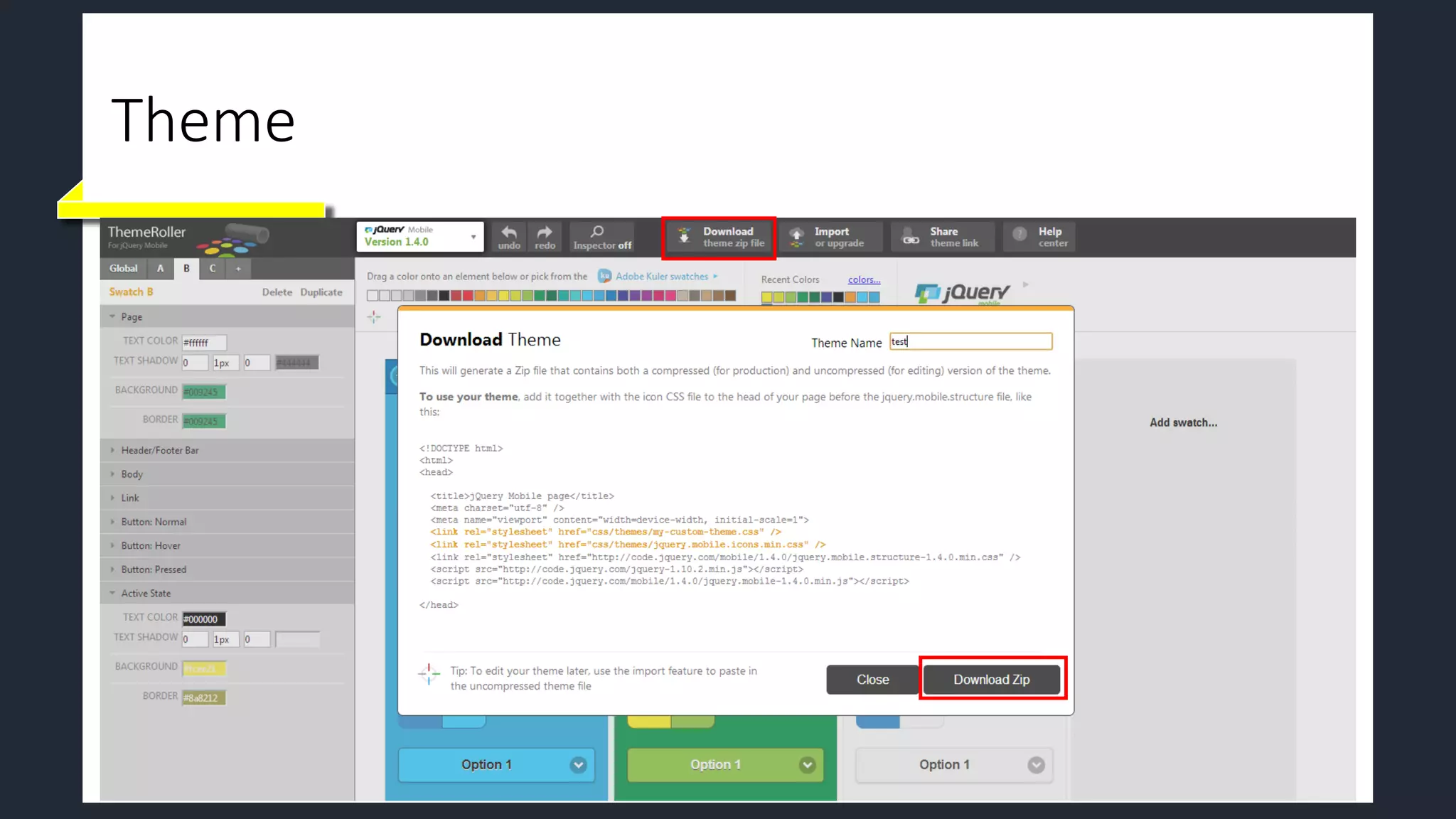Click the Import or upgrade icon
1456x819 pixels.
pos(797,237)
